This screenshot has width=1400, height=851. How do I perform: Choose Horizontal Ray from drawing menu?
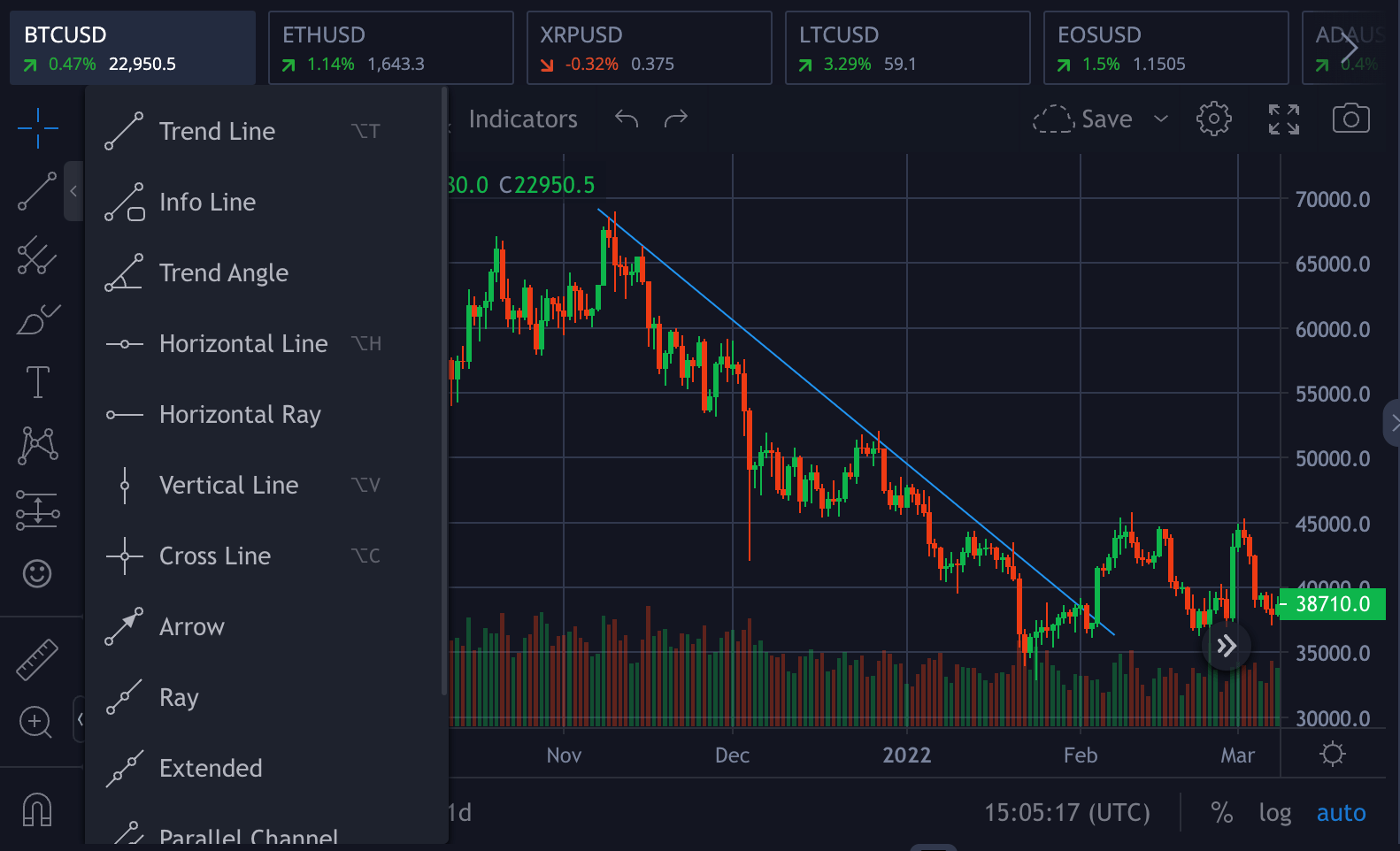coord(239,414)
